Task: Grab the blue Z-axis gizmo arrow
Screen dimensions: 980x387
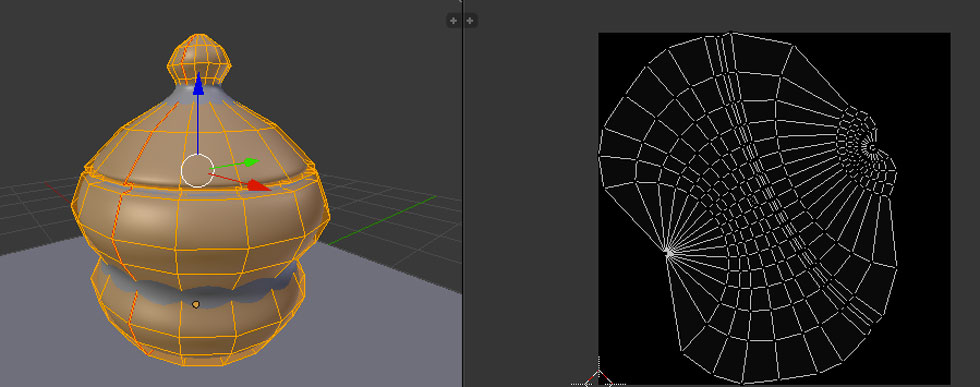Action: click(198, 83)
